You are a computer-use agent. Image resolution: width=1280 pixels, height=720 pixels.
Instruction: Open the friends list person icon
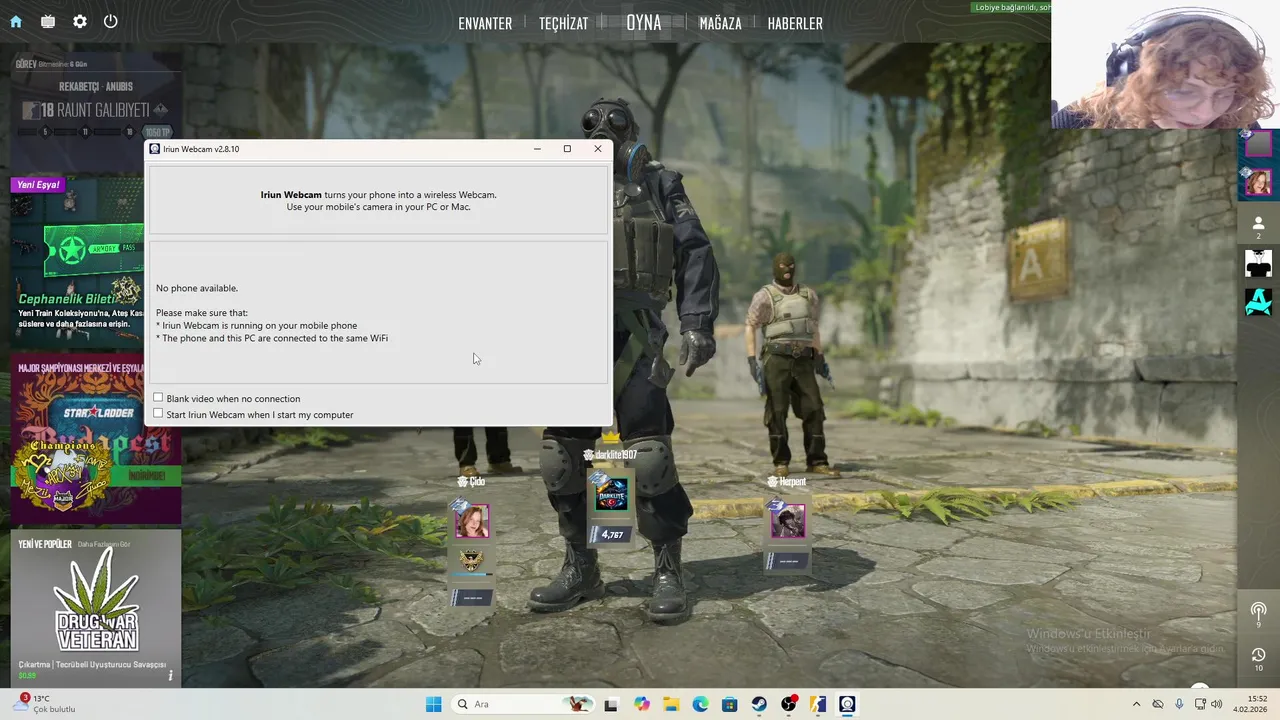[1258, 224]
